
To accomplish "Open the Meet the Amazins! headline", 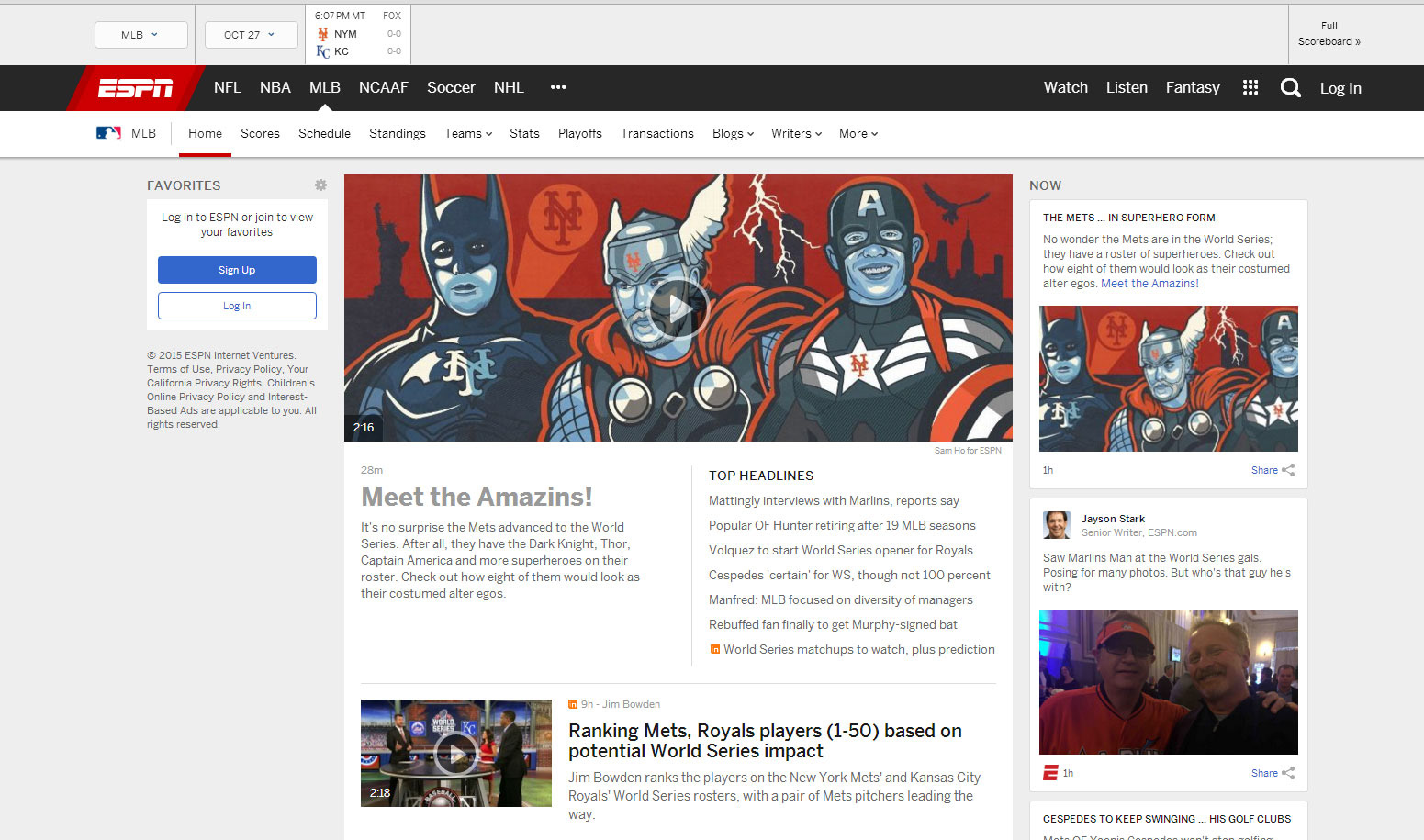I will [477, 497].
